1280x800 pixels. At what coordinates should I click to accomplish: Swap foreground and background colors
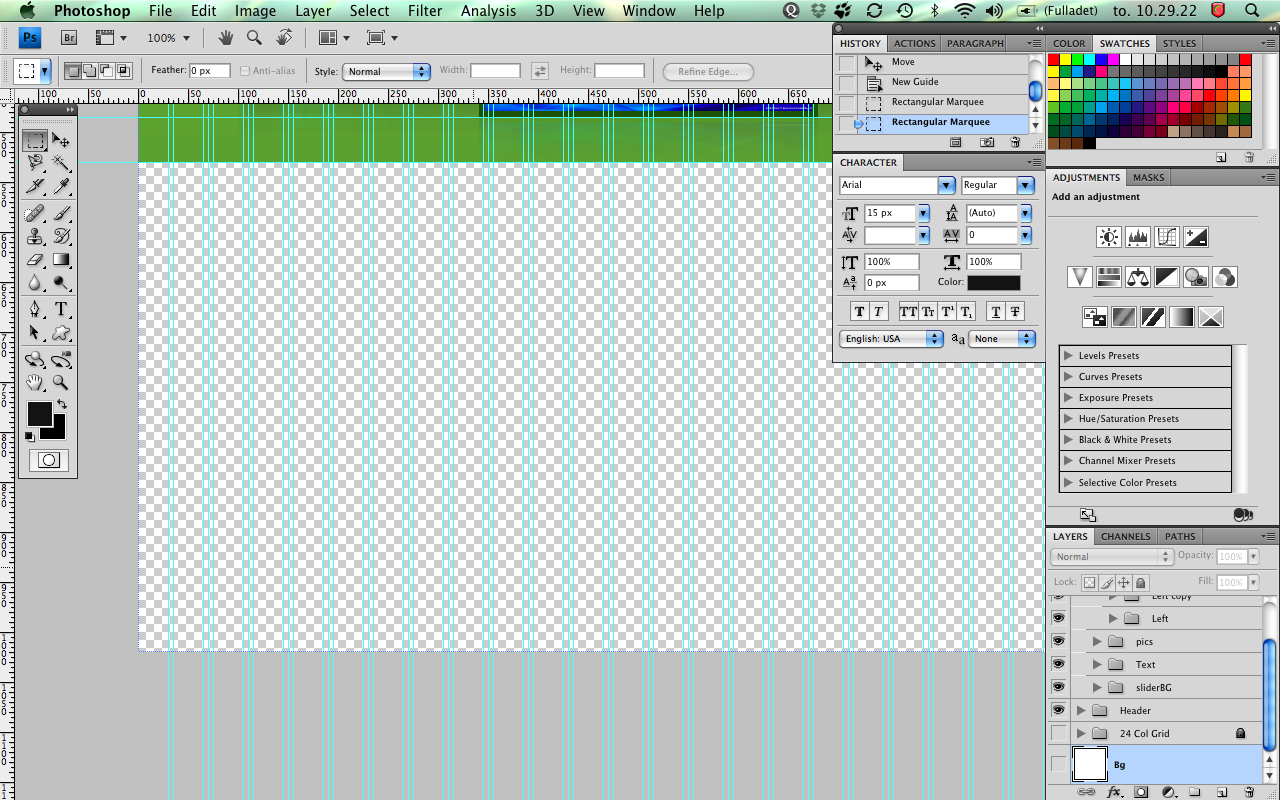point(62,403)
